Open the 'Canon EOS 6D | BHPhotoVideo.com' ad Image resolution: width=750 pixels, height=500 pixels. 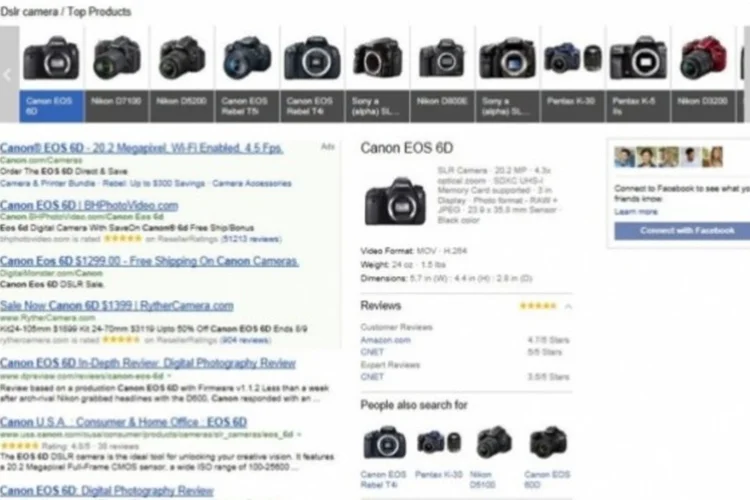(x=89, y=205)
